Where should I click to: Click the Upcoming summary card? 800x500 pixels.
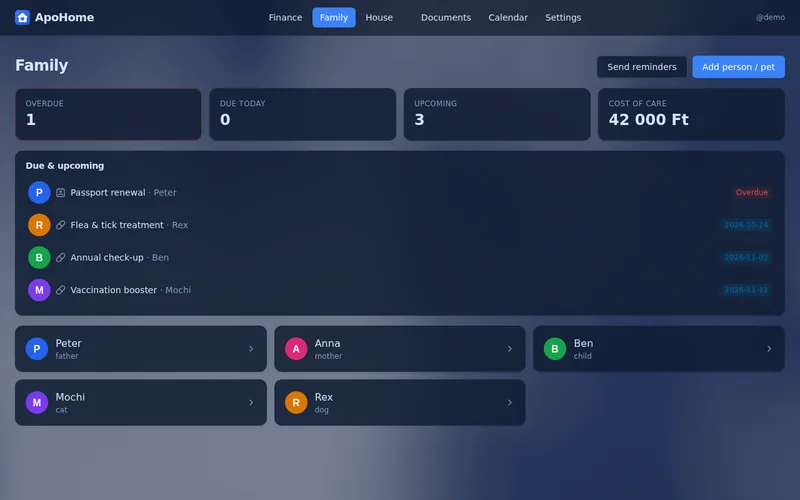click(497, 114)
